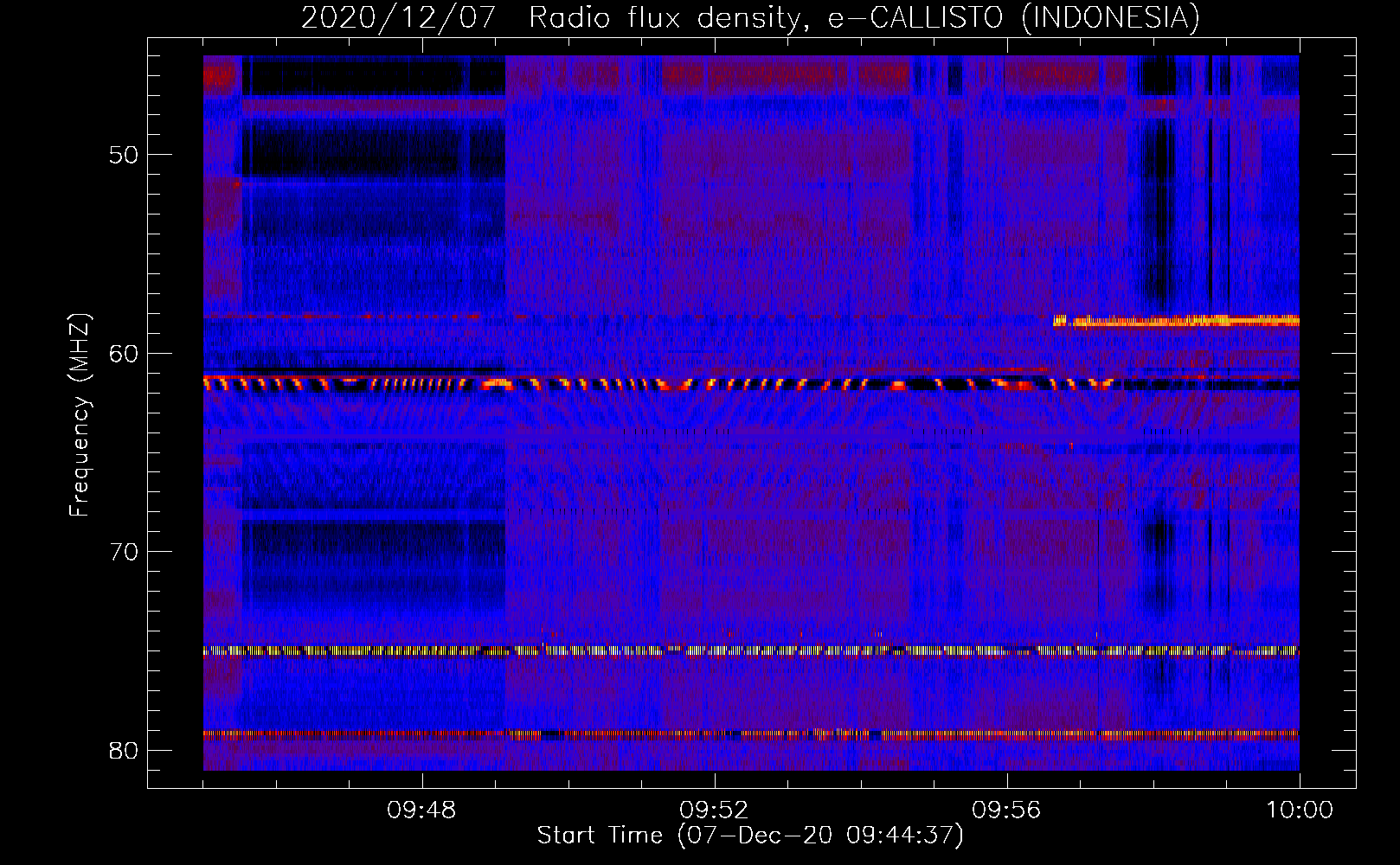
Task: Click the bright yellow emission band near 58 MHz
Action: tap(1177, 321)
